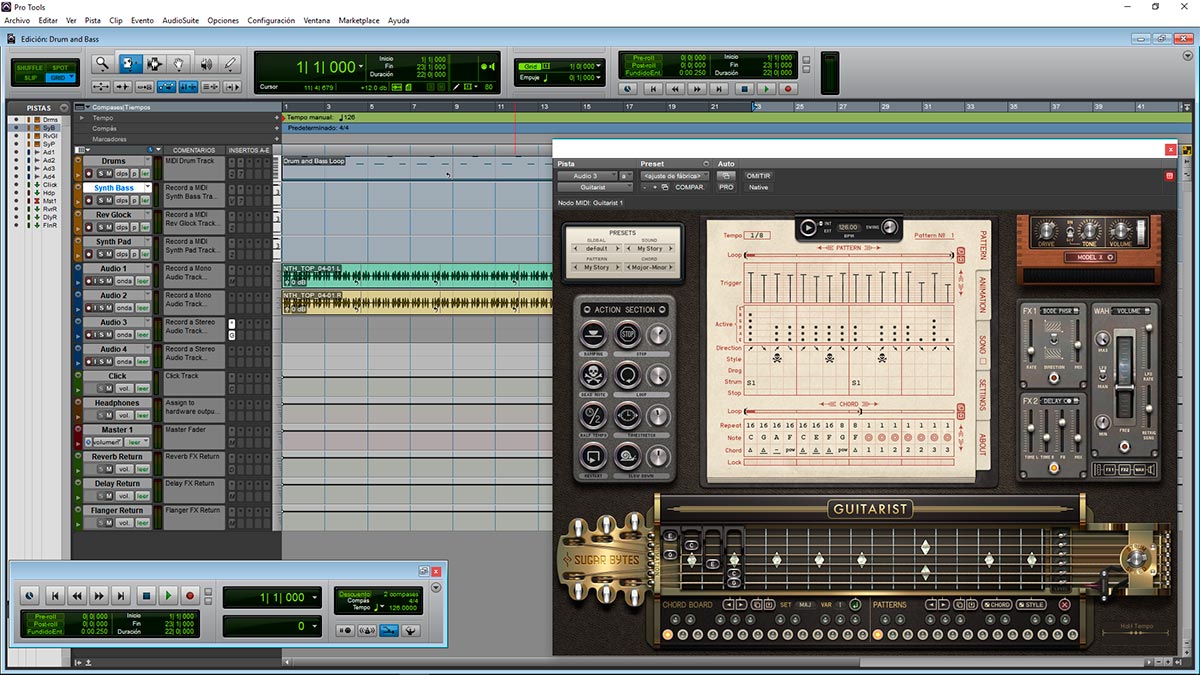This screenshot has height=675, width=1200.
Task: Click the Loop action button in Guitarist
Action: click(x=629, y=375)
